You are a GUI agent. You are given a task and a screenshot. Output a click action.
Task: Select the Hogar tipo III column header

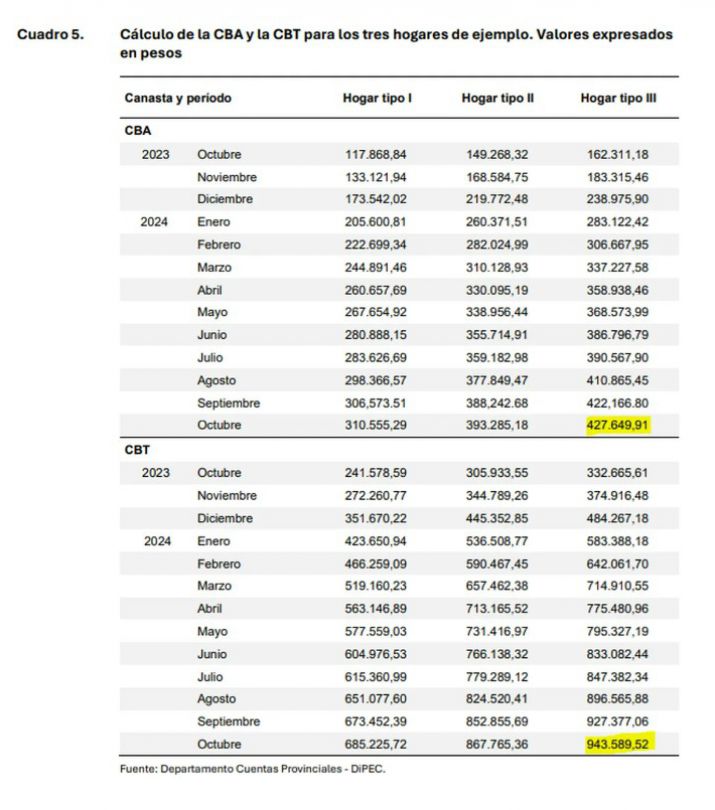pos(618,98)
